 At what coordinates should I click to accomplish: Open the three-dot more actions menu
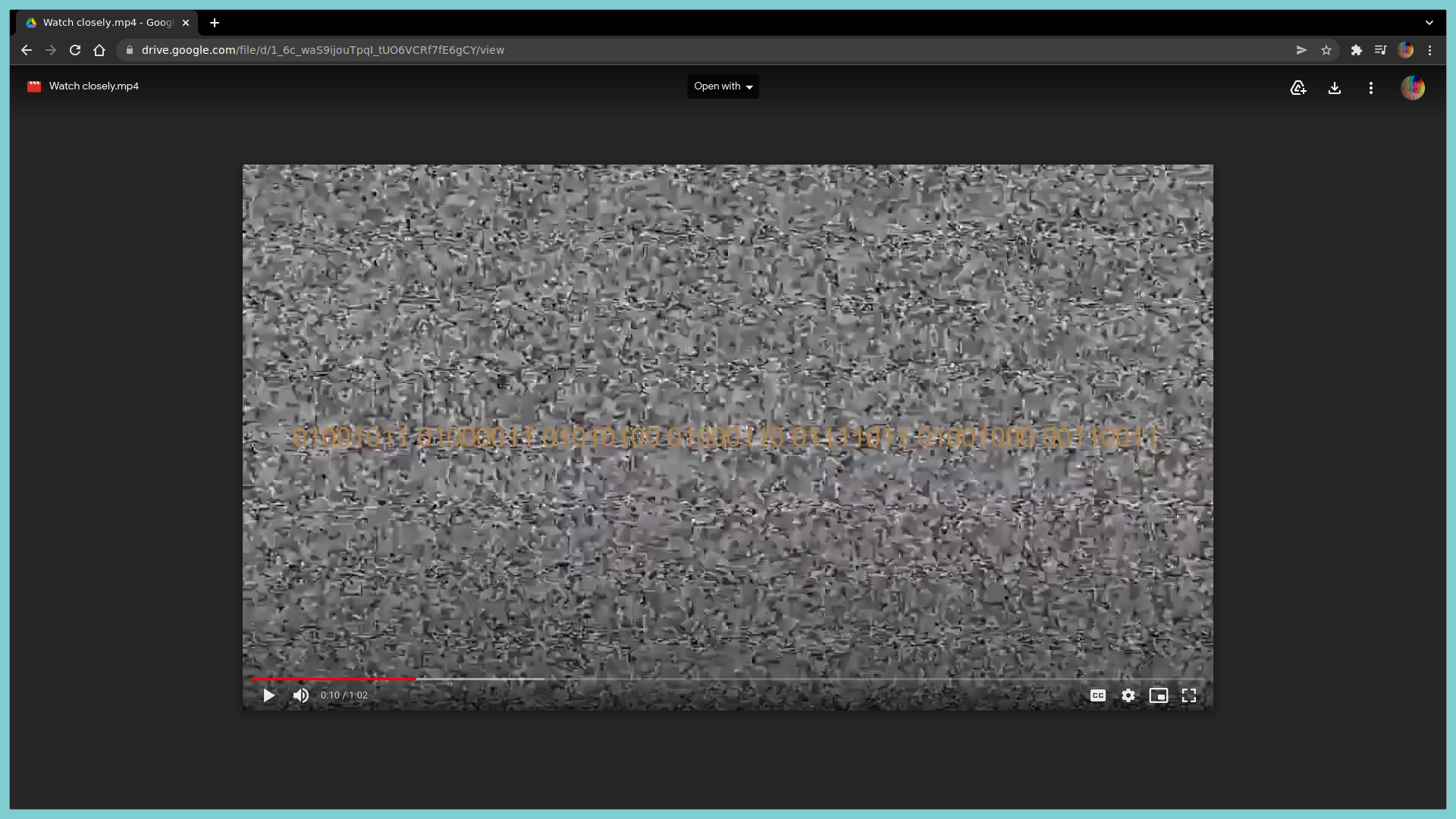(x=1371, y=88)
